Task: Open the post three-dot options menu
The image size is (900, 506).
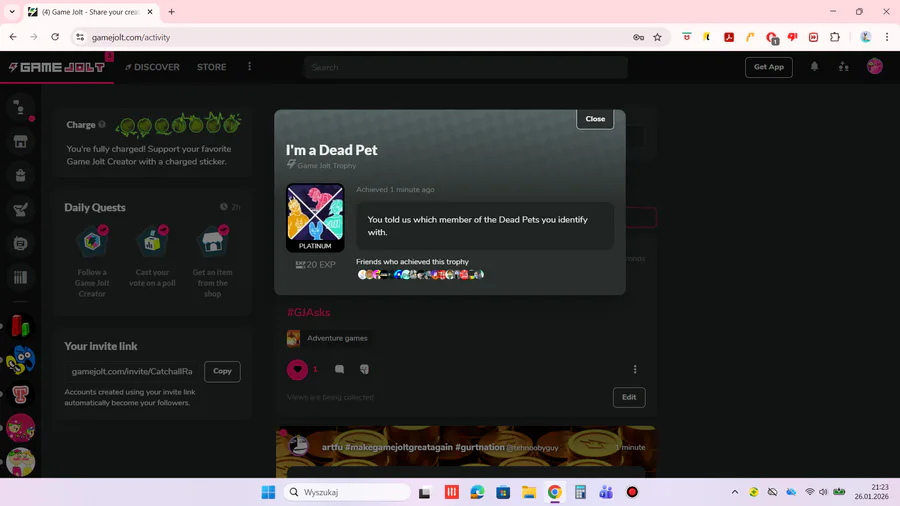Action: (x=635, y=369)
